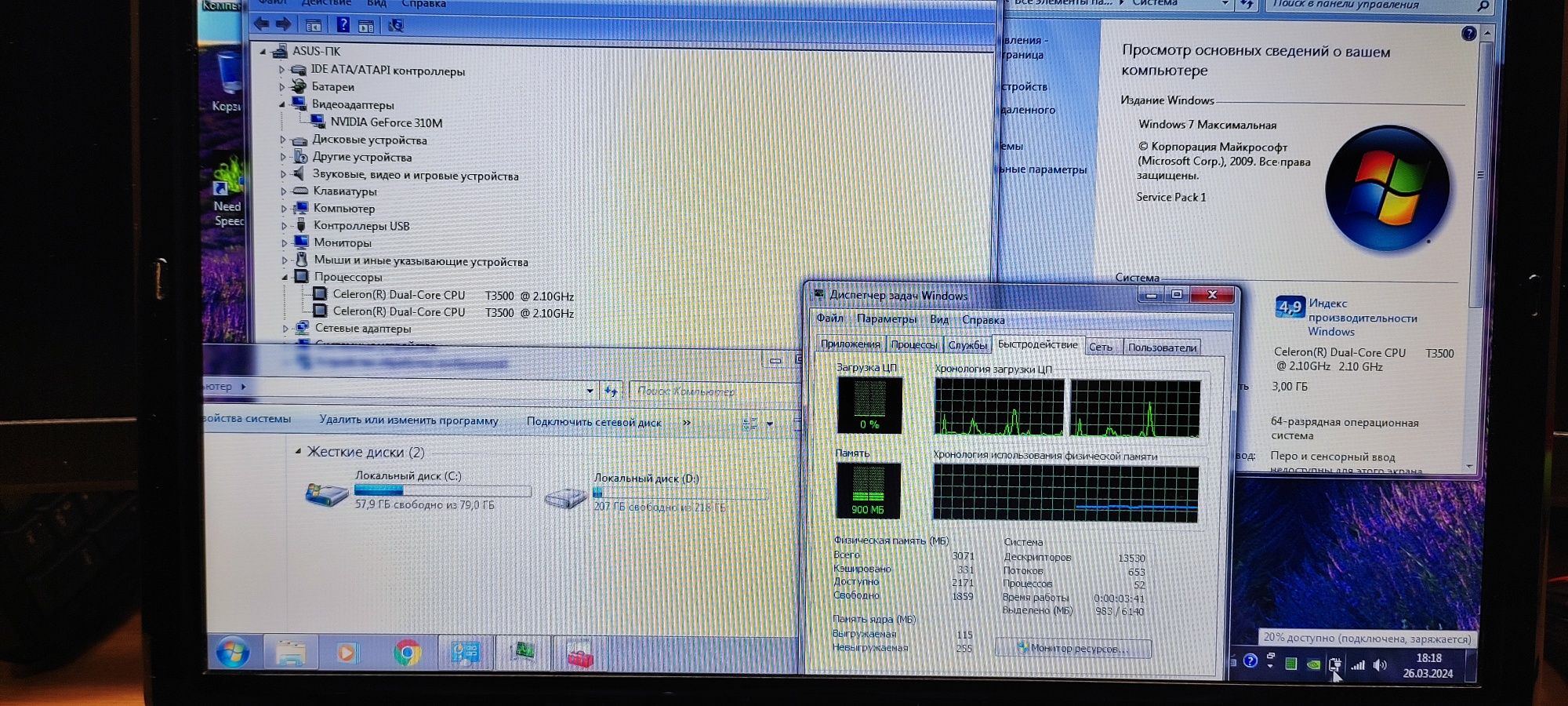This screenshot has height=706, width=1568.
Task: Click the blue help tray icon
Action: pos(1250,661)
